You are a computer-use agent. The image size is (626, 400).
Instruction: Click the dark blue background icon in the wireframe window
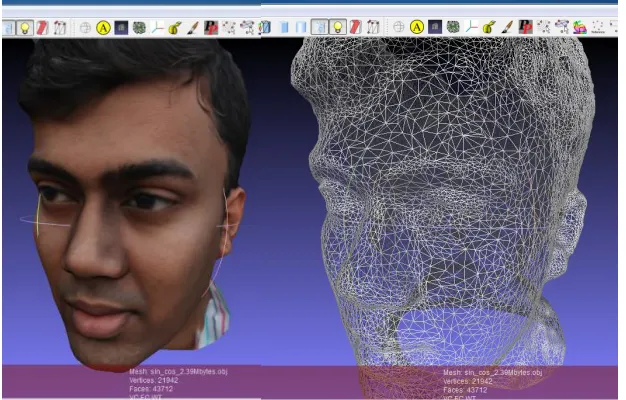[435, 27]
